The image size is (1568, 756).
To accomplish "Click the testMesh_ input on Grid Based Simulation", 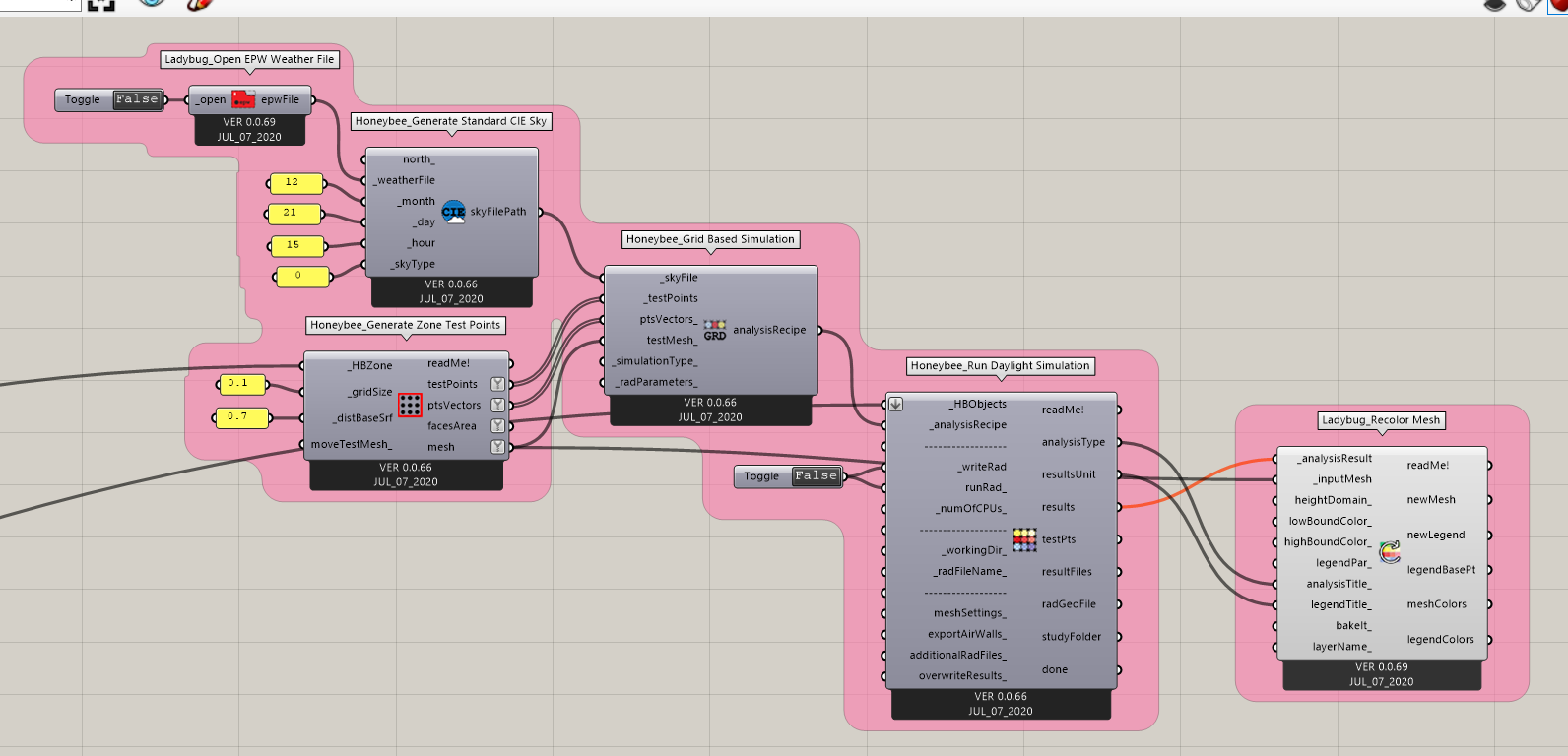I will click(x=672, y=340).
